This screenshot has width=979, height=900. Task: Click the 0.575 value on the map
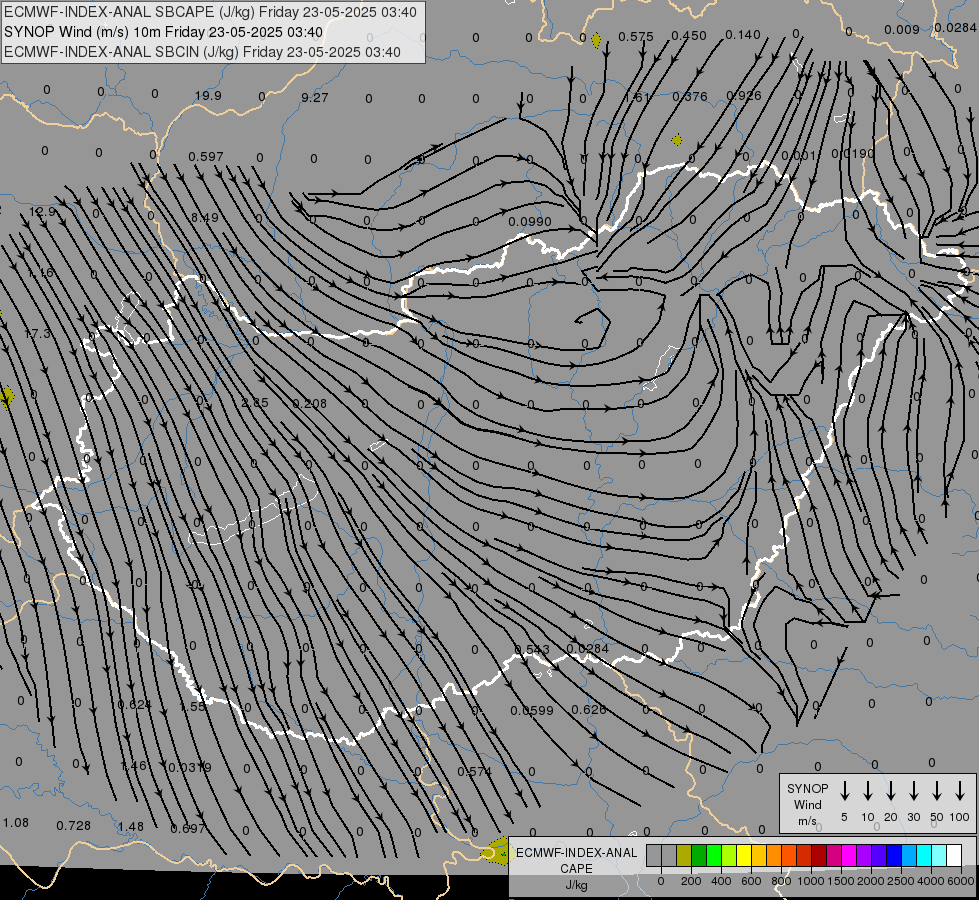point(636,37)
